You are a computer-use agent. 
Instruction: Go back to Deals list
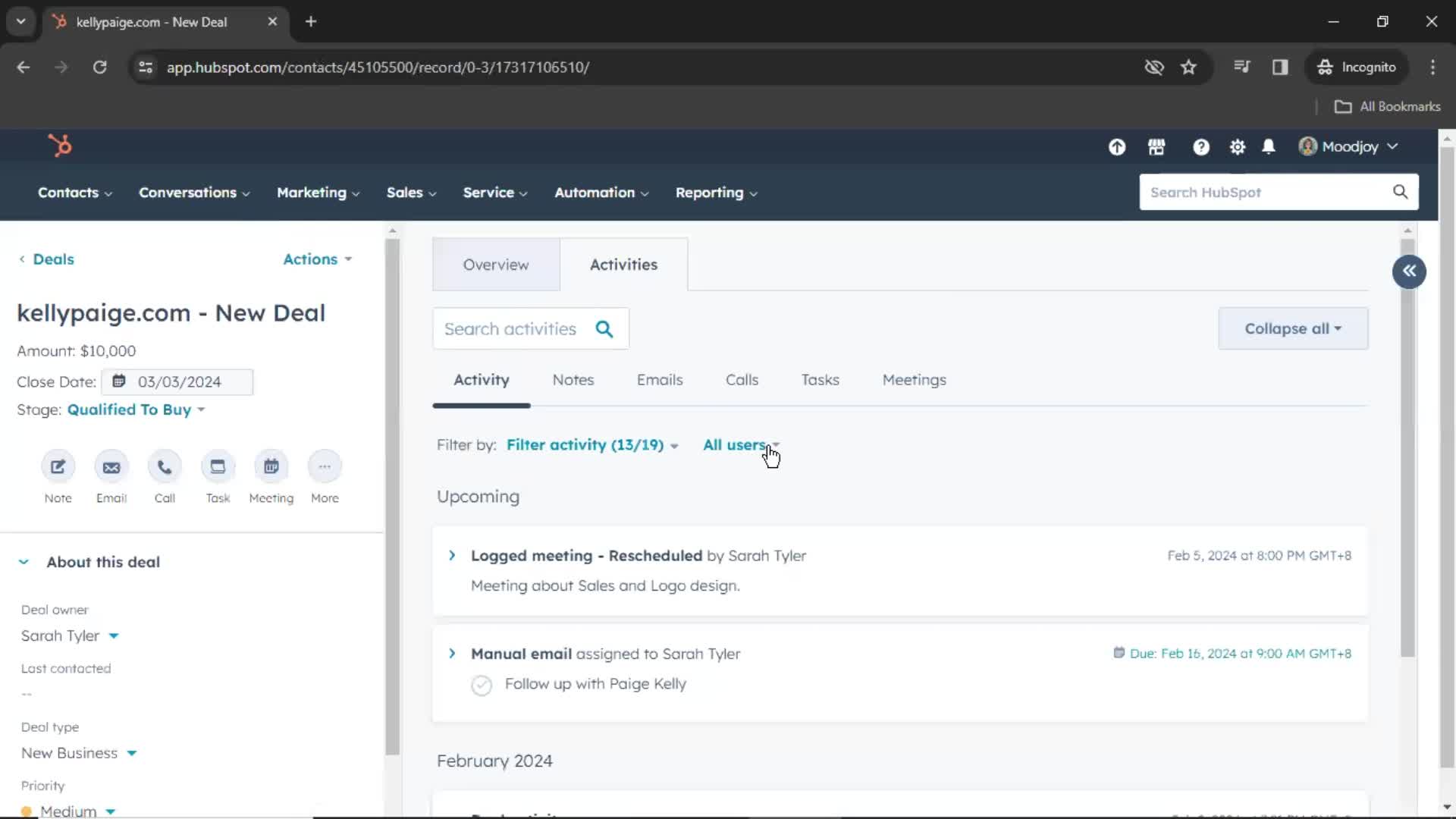point(46,259)
